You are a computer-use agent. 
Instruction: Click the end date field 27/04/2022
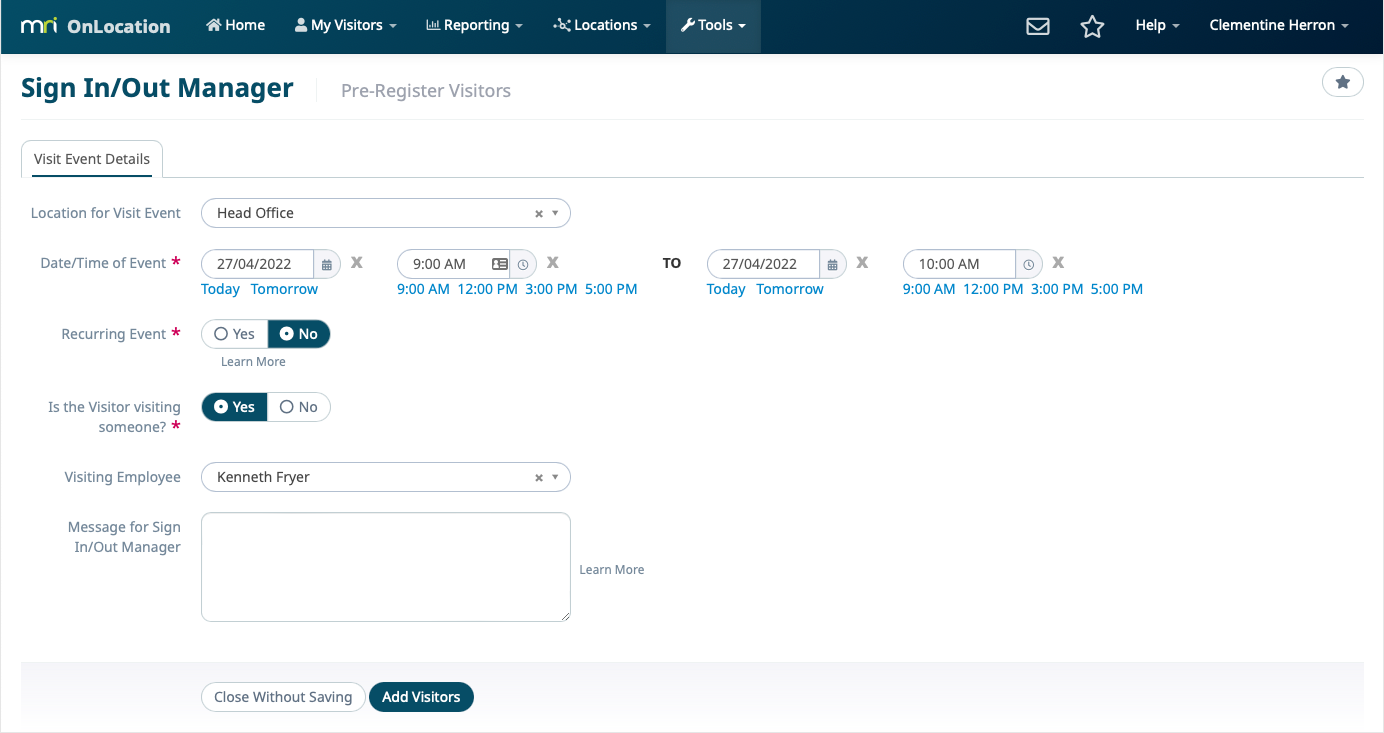pyautogui.click(x=764, y=264)
